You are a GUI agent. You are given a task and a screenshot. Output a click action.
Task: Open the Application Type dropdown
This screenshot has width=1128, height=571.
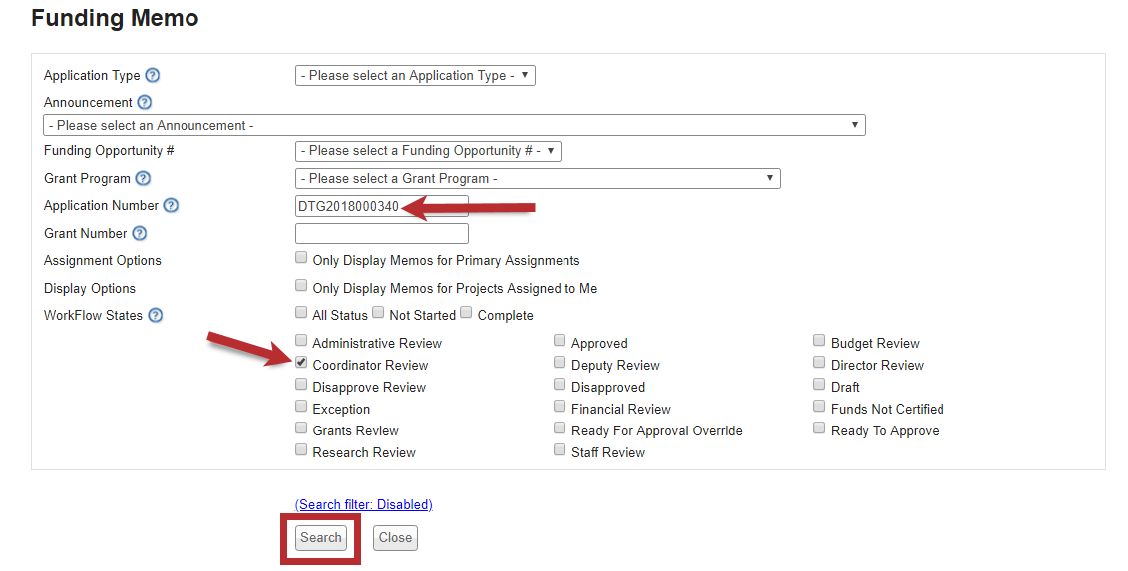415,76
